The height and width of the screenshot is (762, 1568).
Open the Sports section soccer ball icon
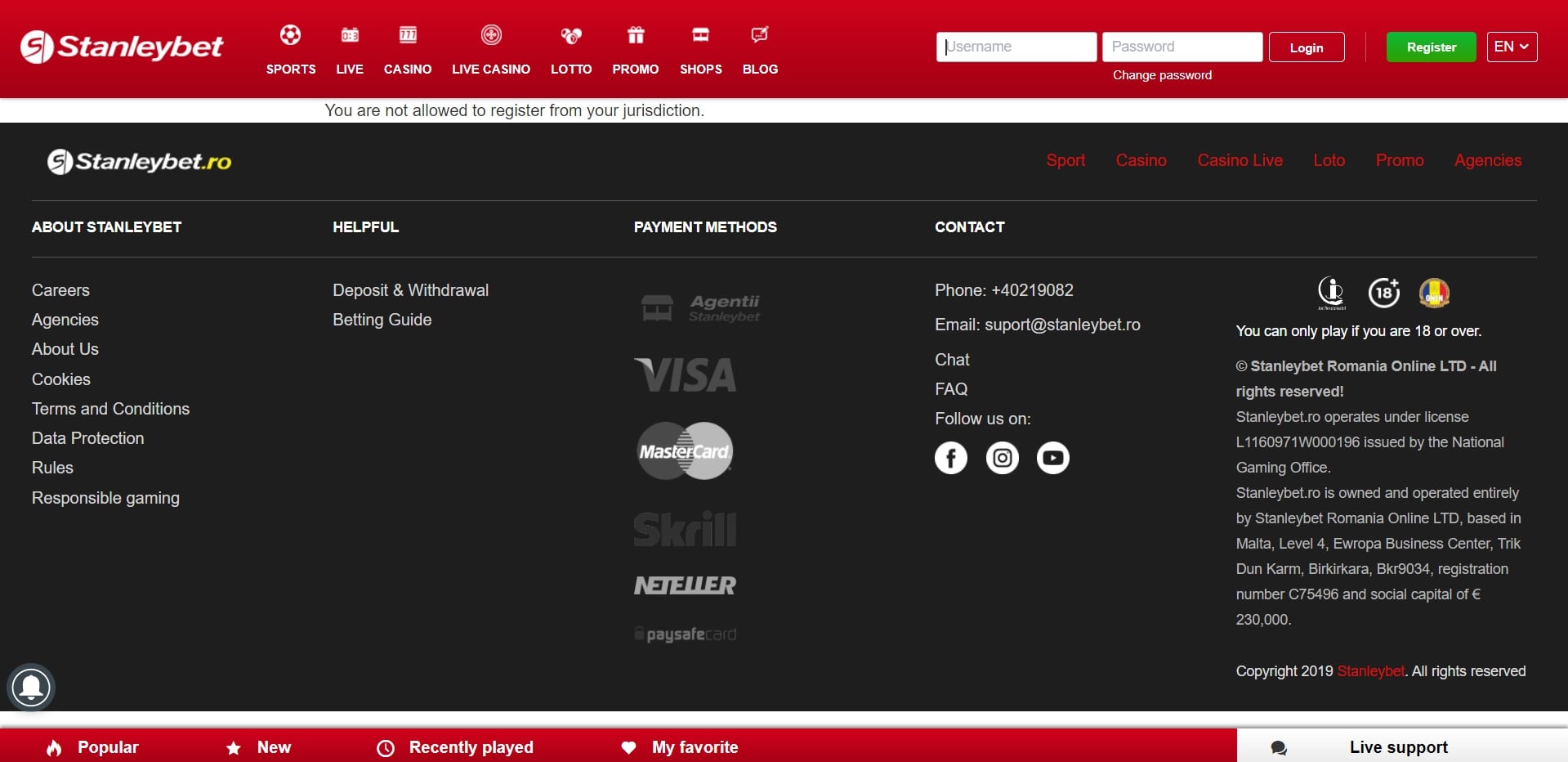[290, 34]
